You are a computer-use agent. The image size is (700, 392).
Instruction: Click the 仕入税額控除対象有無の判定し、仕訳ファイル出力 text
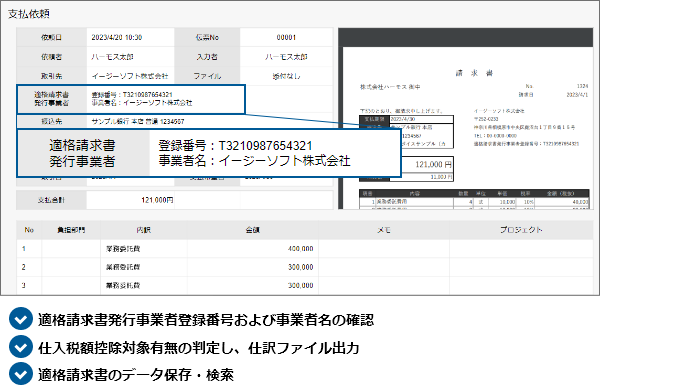199,348
